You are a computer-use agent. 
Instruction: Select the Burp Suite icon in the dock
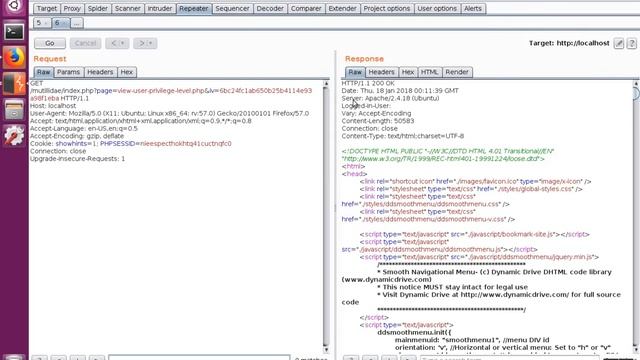point(14,83)
